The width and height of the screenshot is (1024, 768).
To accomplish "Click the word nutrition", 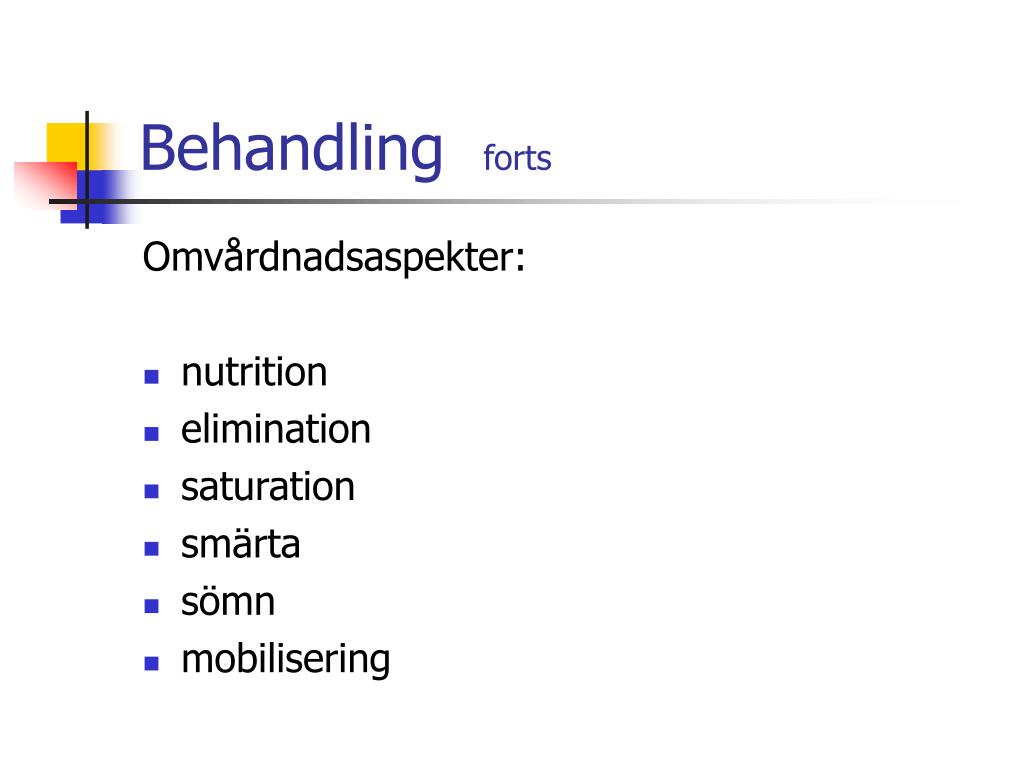I will (x=254, y=372).
